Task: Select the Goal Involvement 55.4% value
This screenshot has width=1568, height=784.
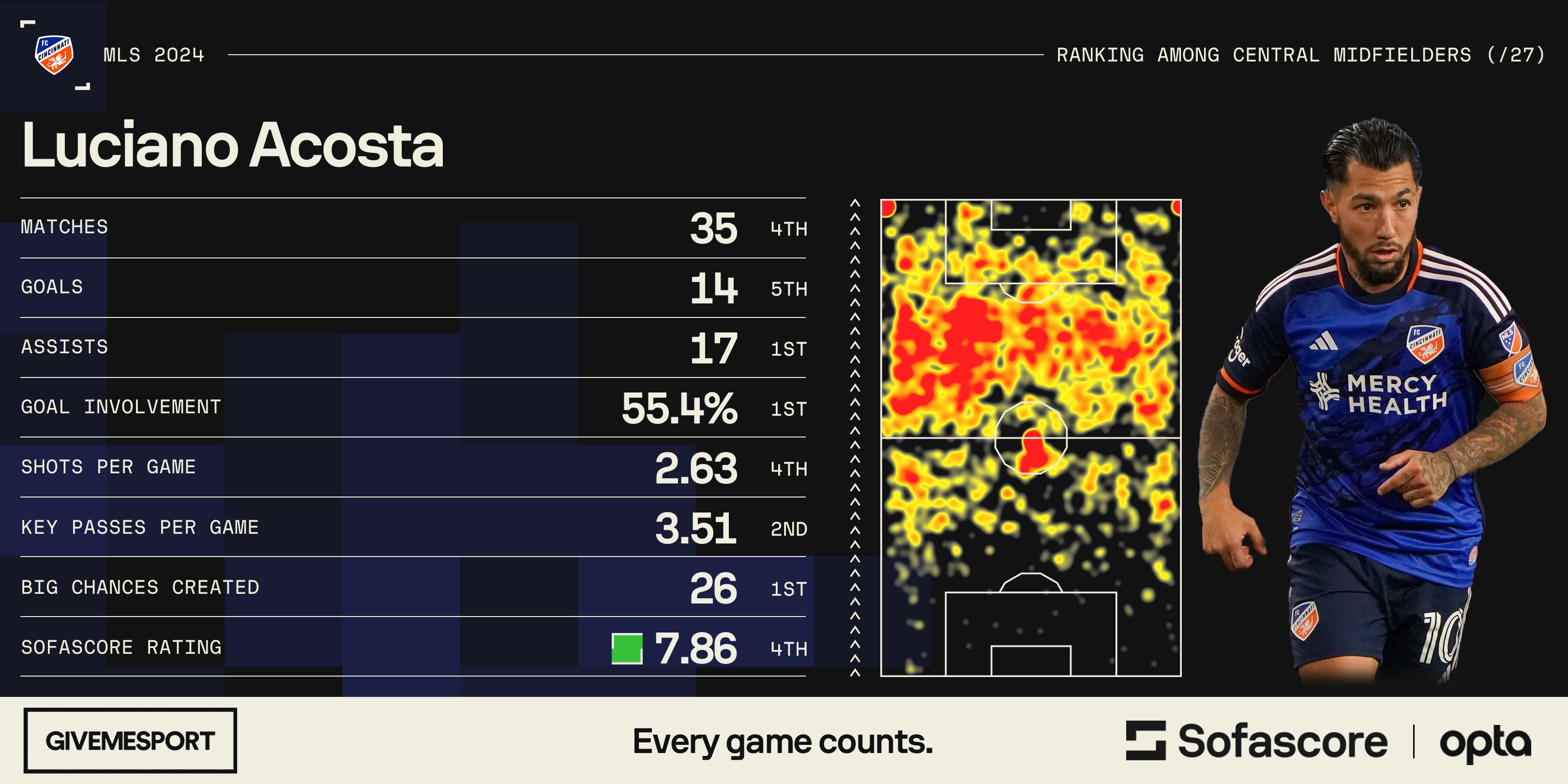Action: point(678,408)
